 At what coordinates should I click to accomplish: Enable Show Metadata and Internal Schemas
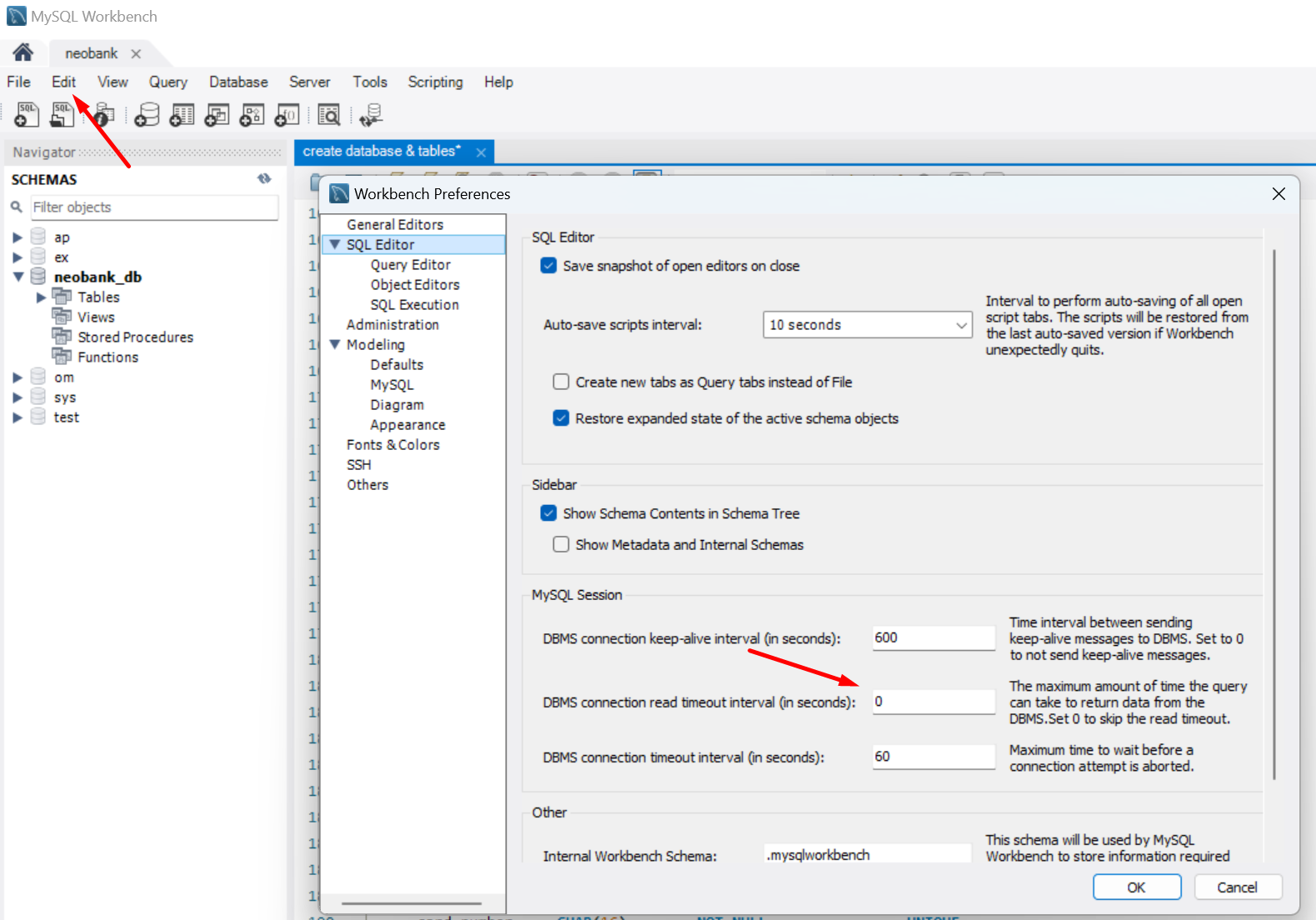point(562,544)
